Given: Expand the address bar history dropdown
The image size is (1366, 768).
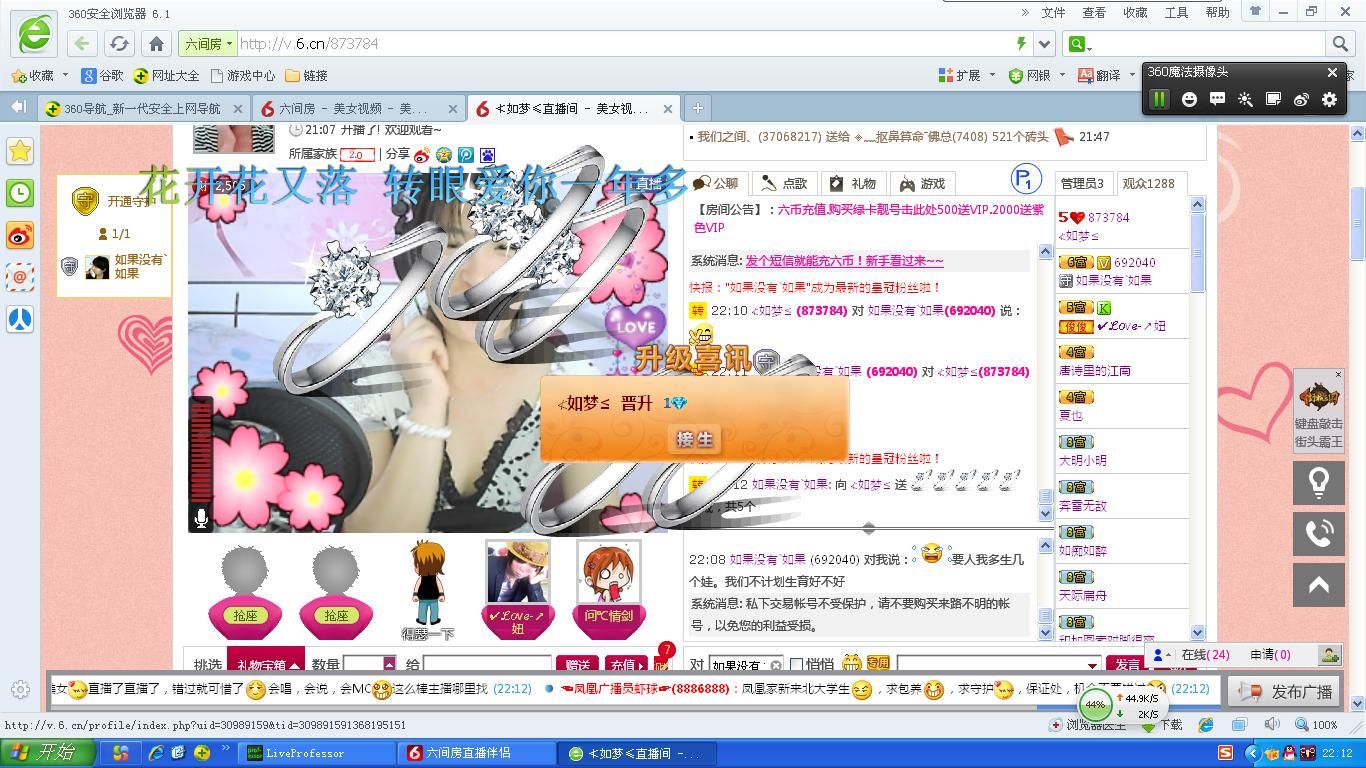Looking at the screenshot, I should click(1045, 44).
